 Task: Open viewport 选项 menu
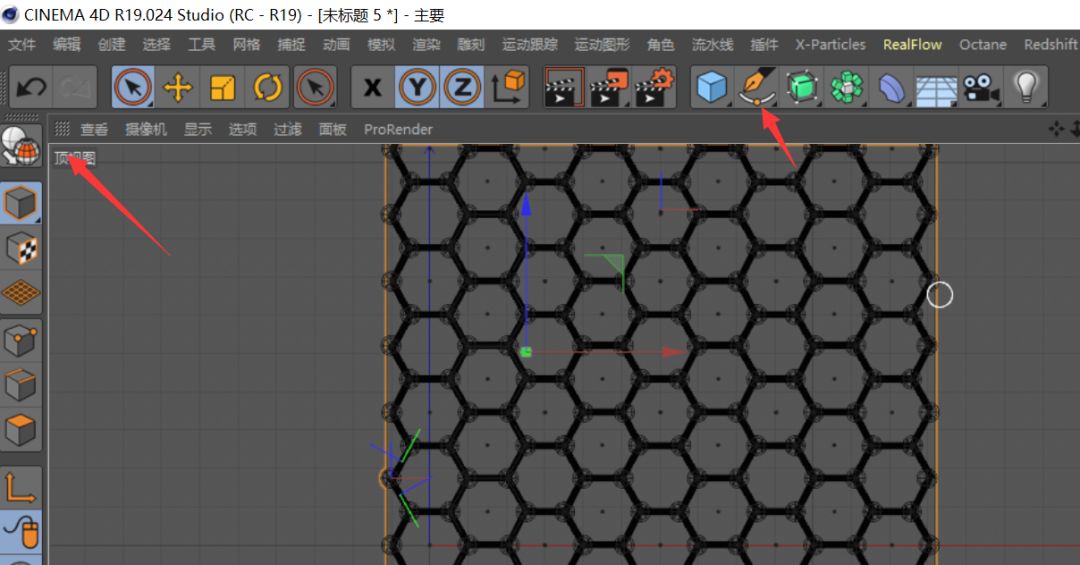pyautogui.click(x=242, y=130)
